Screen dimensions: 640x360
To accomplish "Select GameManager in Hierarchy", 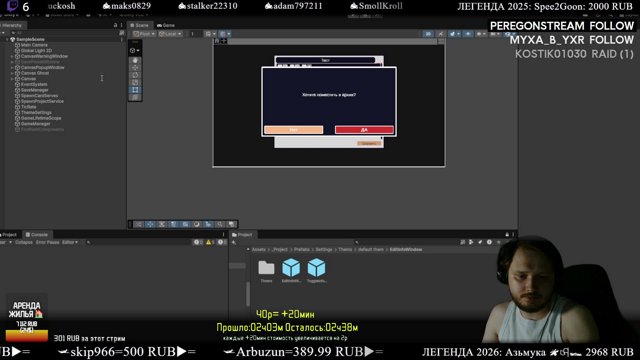I will point(36,124).
